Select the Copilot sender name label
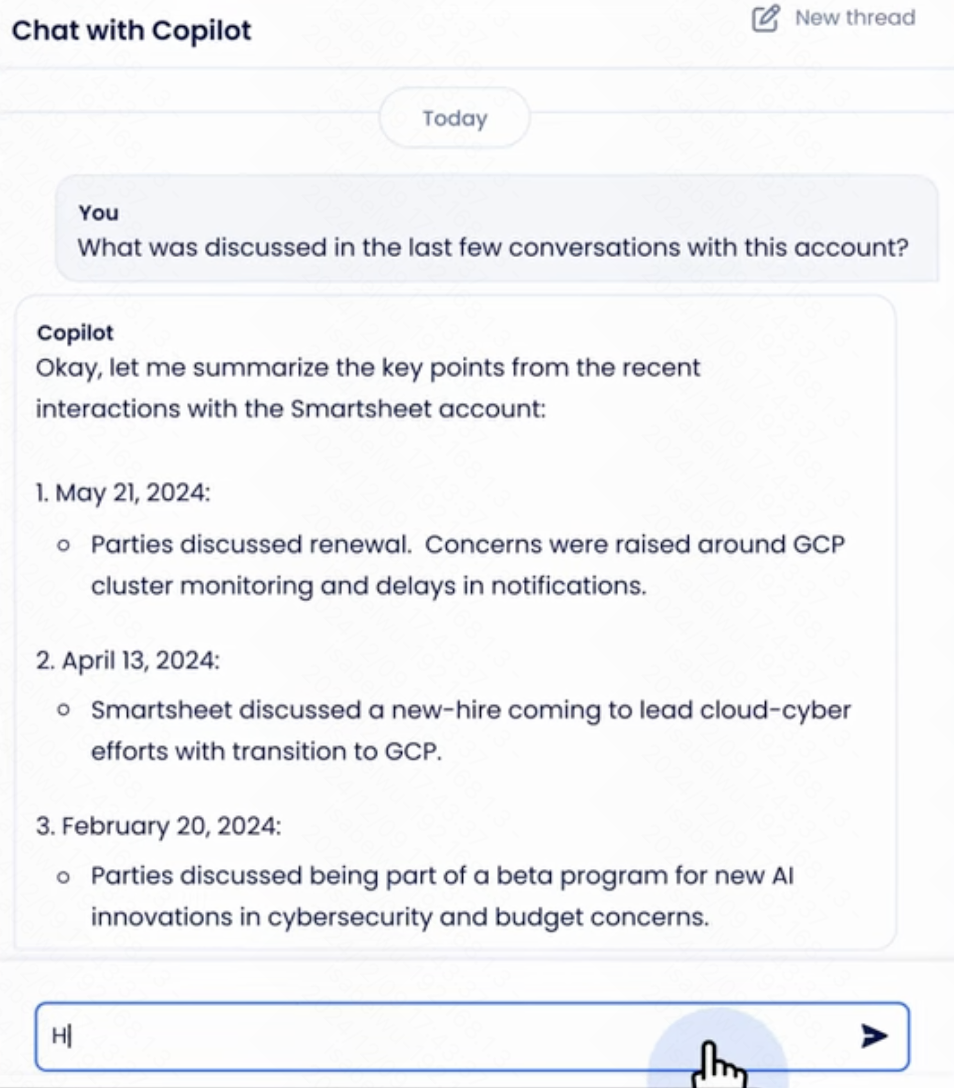This screenshot has height=1088, width=954. (x=75, y=333)
